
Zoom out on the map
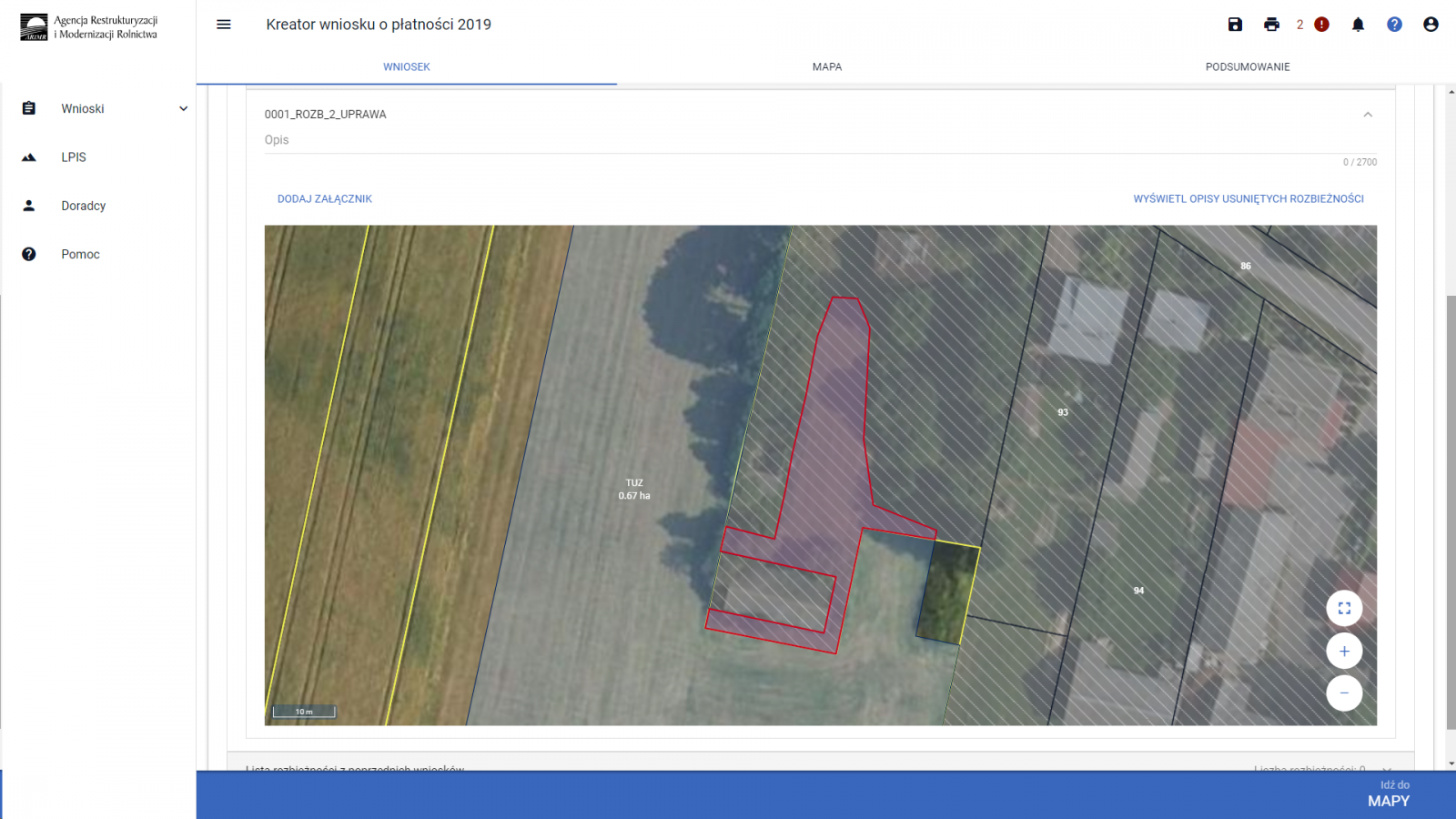click(x=1344, y=693)
